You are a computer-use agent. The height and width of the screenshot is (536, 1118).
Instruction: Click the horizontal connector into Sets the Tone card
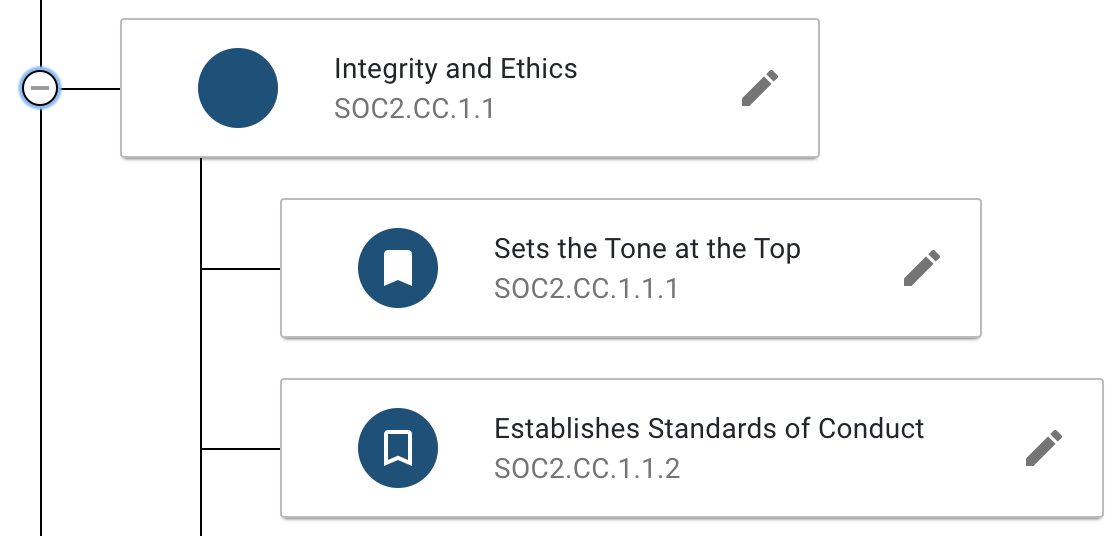coord(241,269)
